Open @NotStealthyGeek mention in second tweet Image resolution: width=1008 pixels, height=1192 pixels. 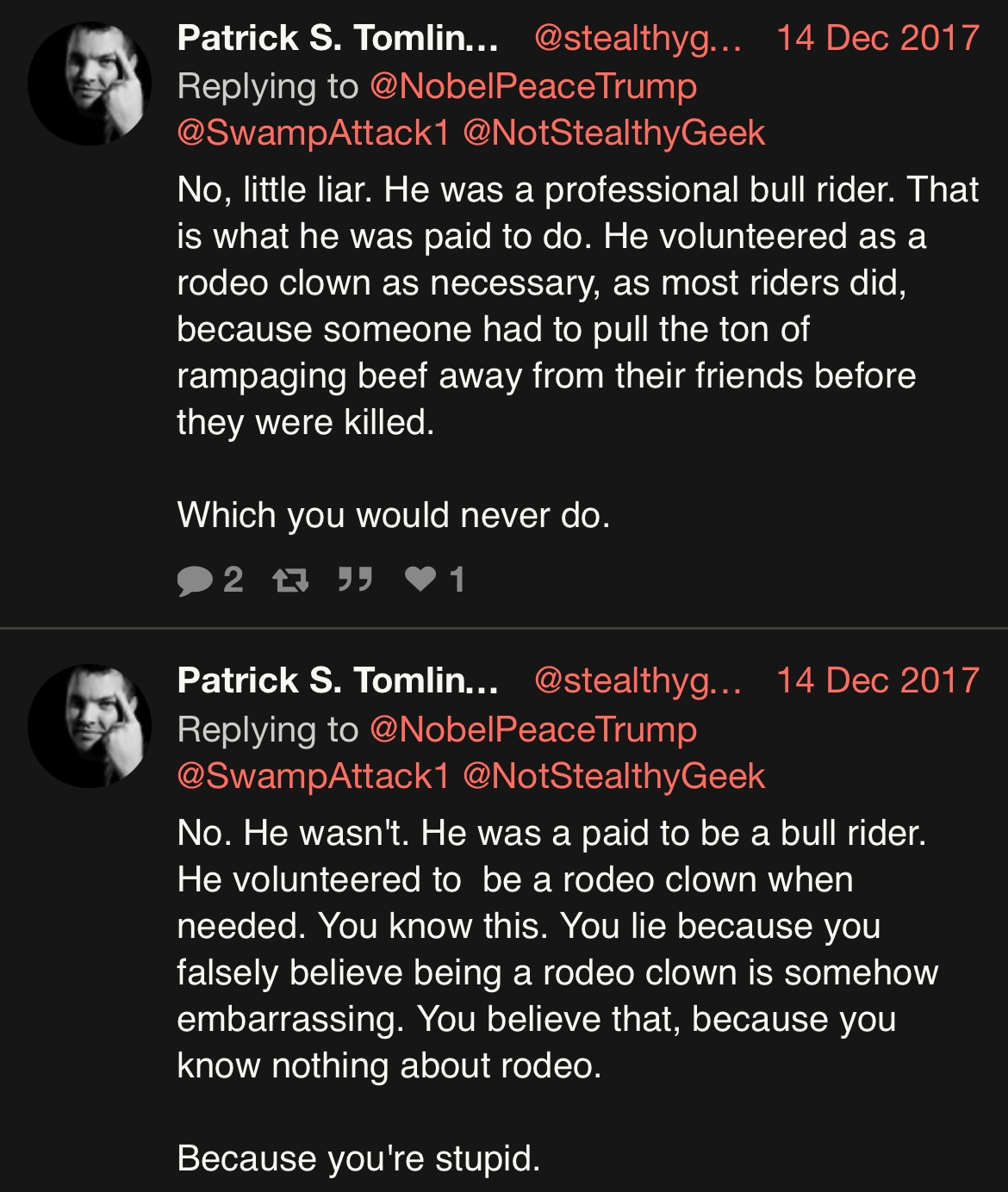pos(614,776)
